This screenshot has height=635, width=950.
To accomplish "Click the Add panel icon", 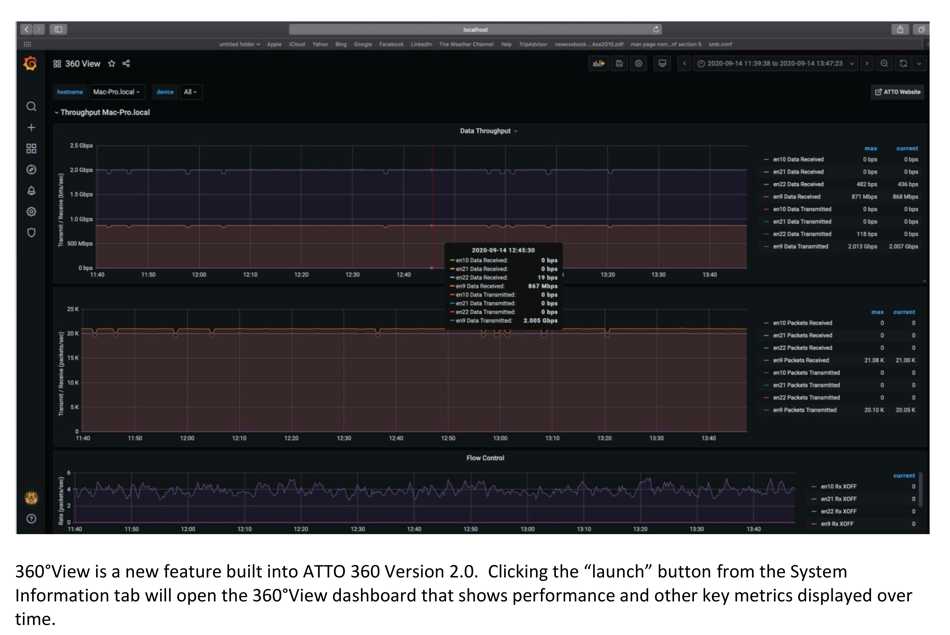I will click(599, 64).
